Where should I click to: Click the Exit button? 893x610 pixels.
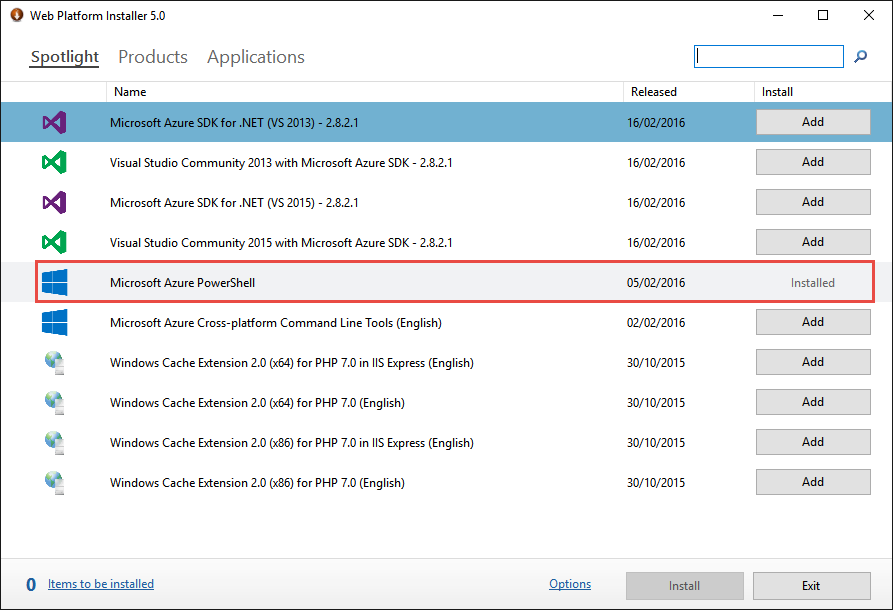click(x=811, y=586)
